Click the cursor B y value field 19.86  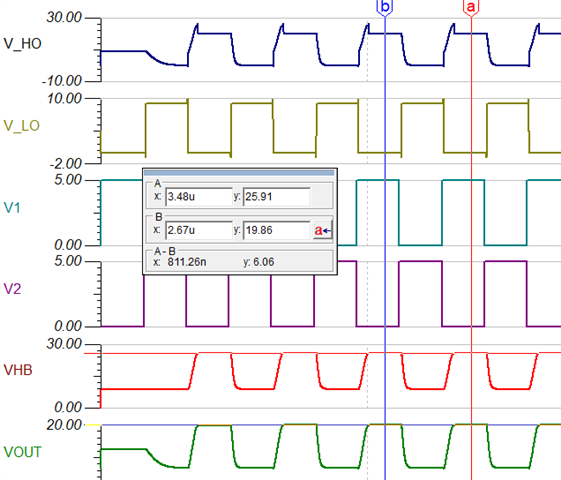[x=277, y=230]
